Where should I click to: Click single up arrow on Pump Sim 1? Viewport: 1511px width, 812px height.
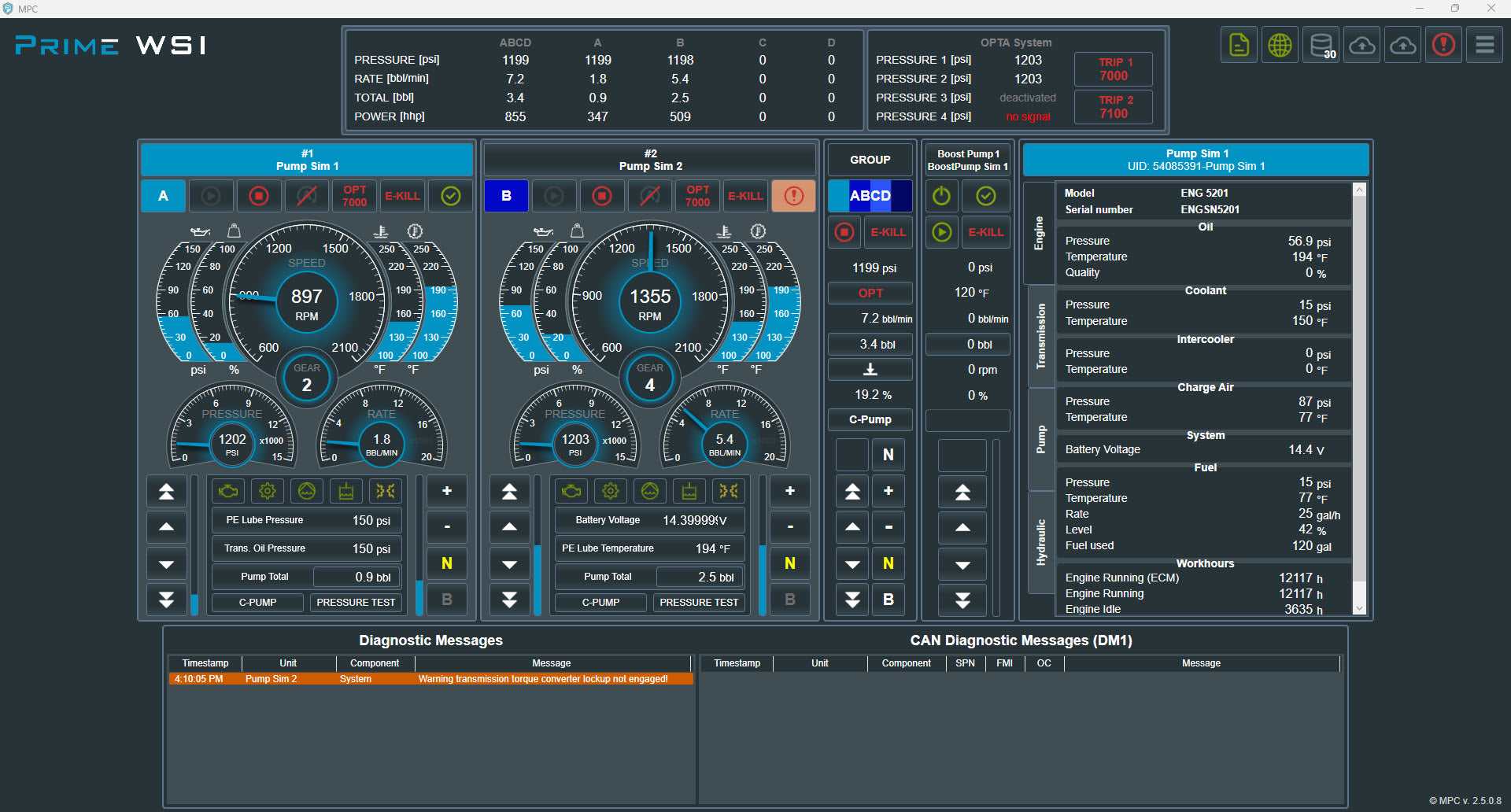[x=167, y=527]
